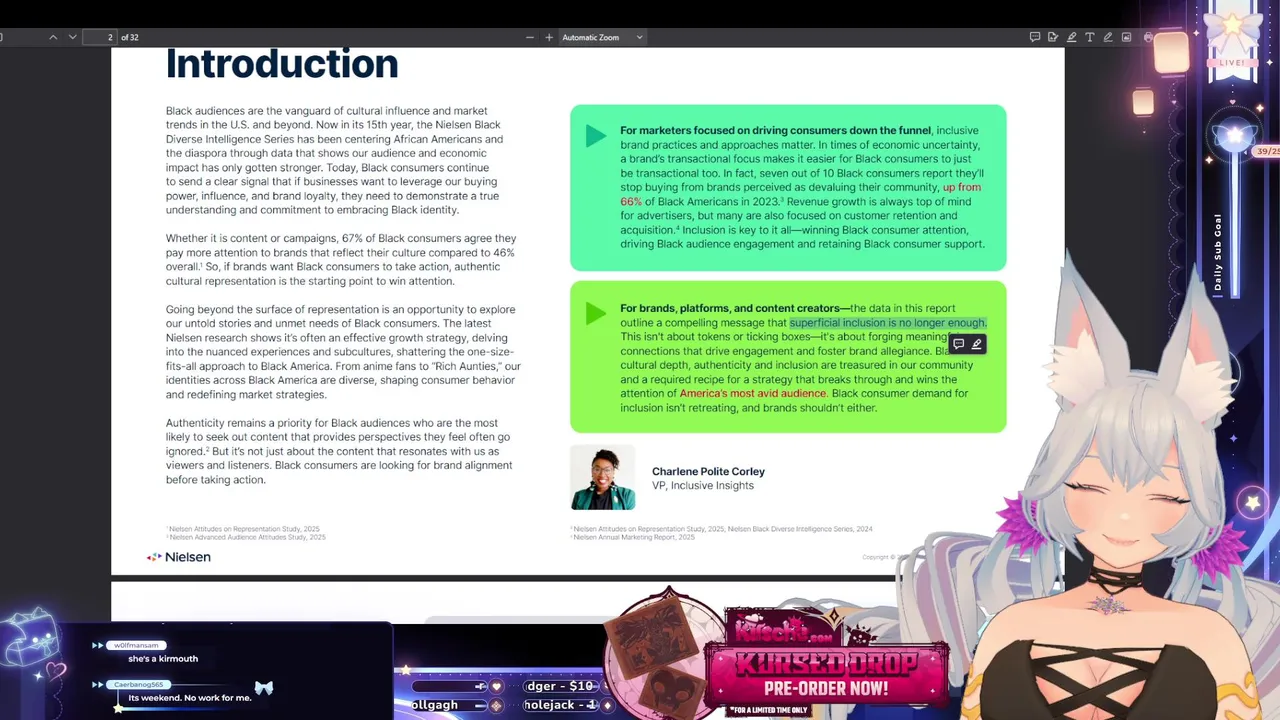Select the draw pen tool in the toolbar
Screen dimensions: 1280x720
click(1108, 37)
